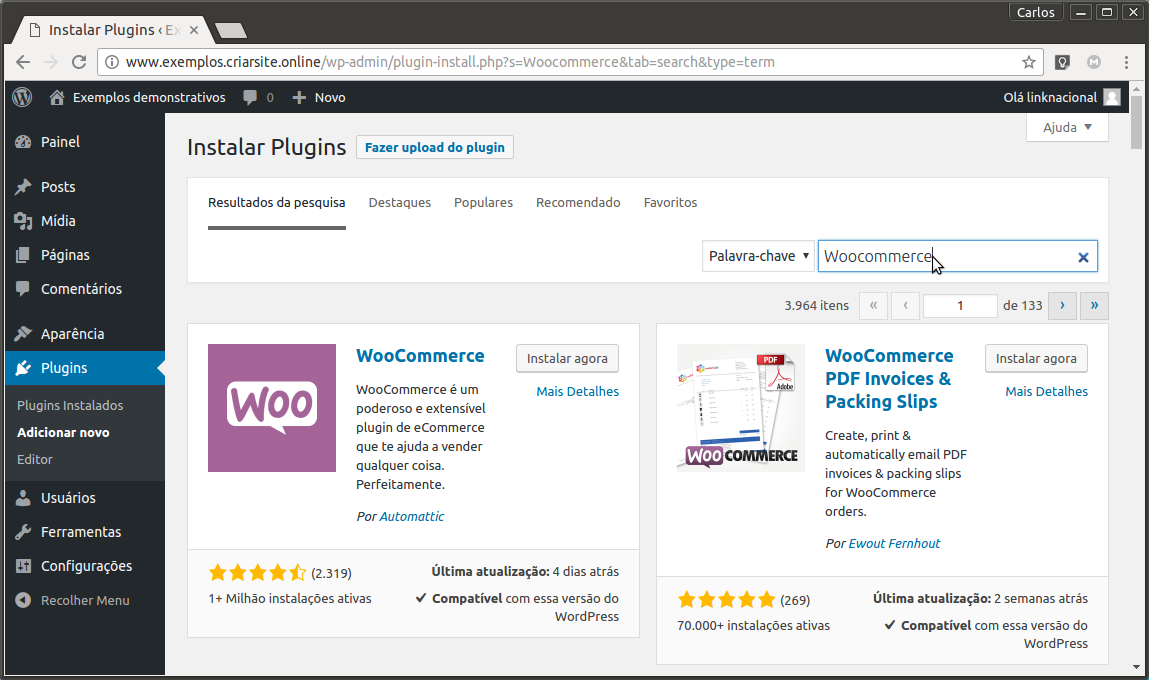Open Mais Detalhes for PDF Invoices plugin

pyautogui.click(x=1046, y=391)
